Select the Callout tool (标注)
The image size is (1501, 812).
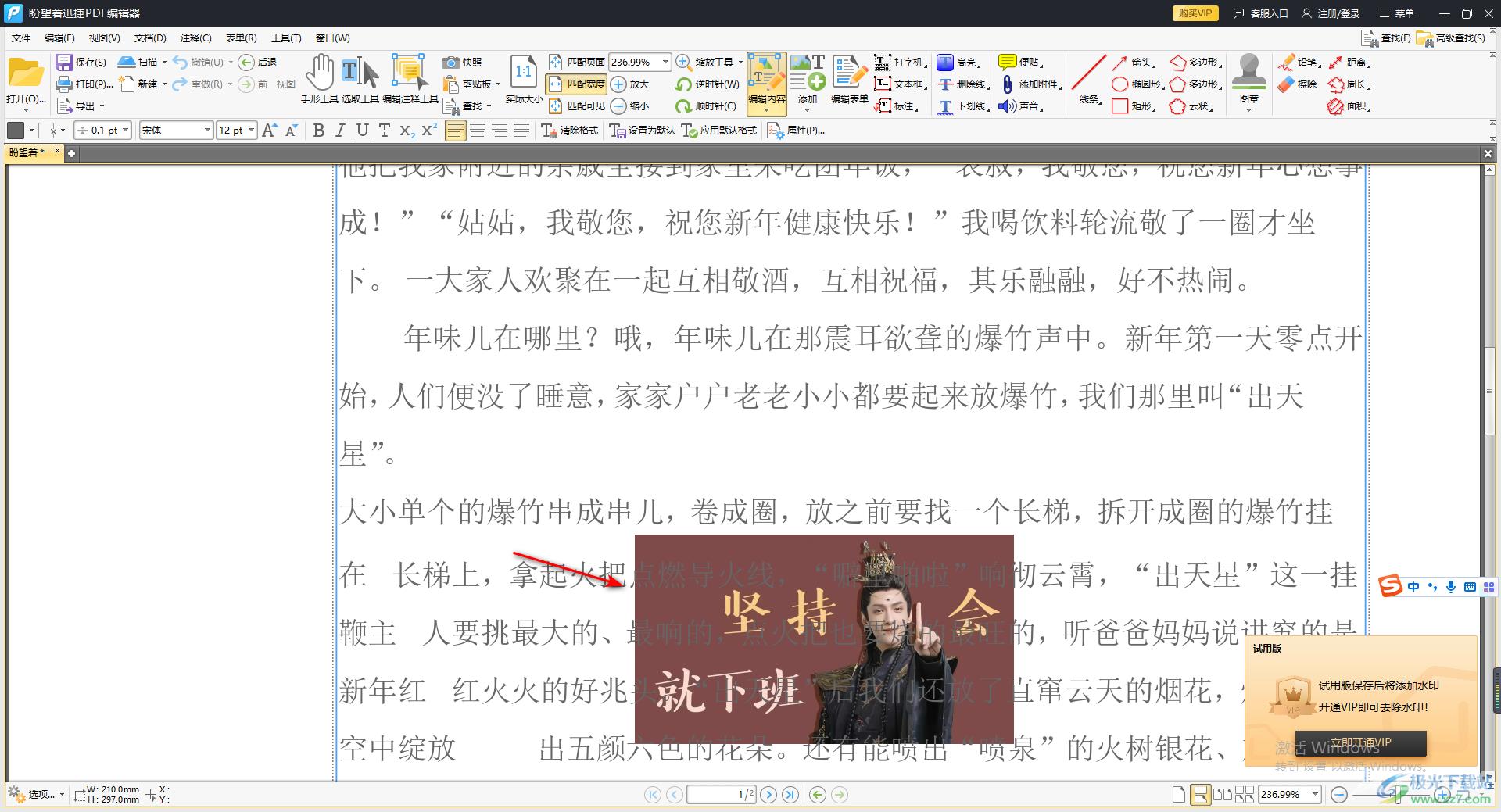(x=896, y=106)
